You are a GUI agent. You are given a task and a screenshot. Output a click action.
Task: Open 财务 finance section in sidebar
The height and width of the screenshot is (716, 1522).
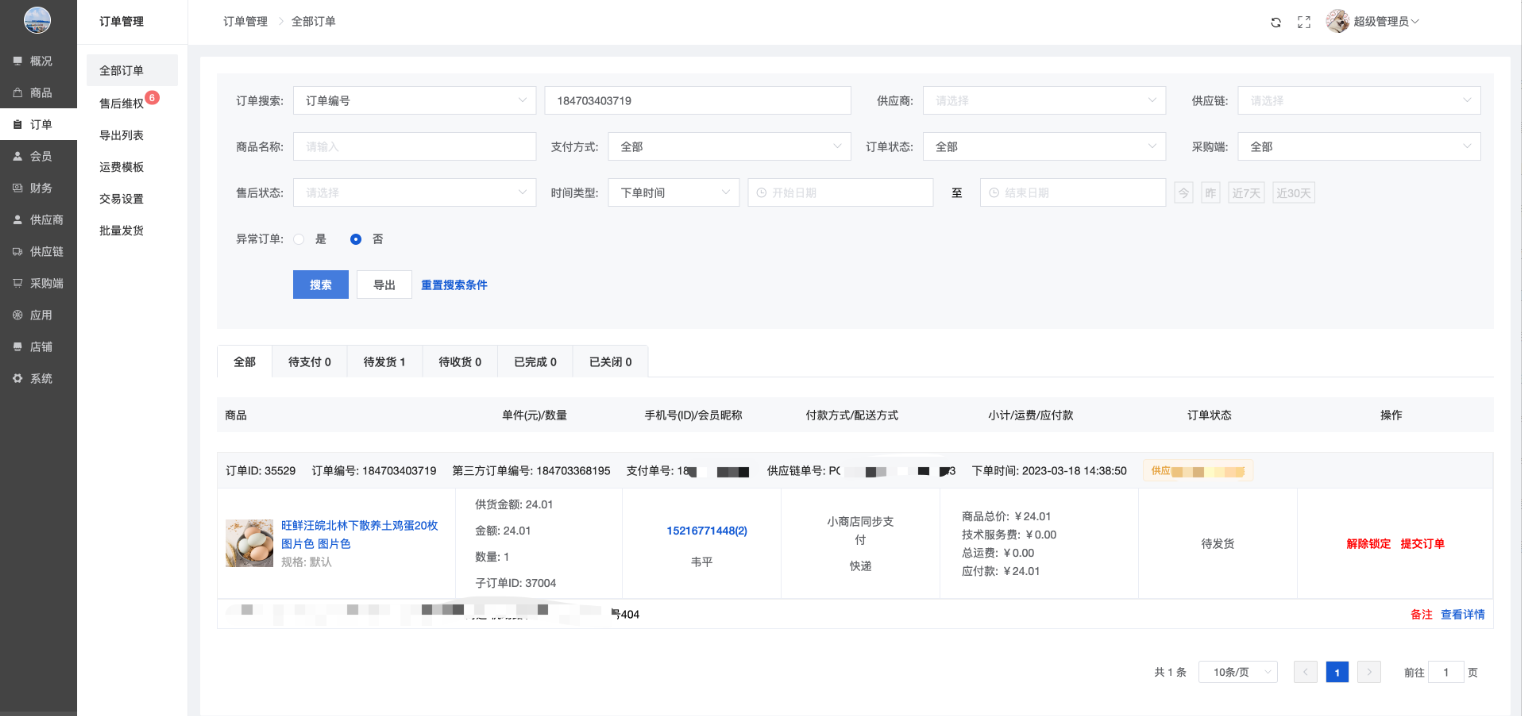[40, 188]
